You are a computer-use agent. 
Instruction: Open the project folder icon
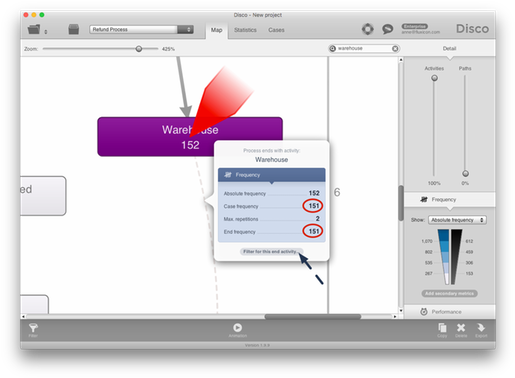coord(34,29)
